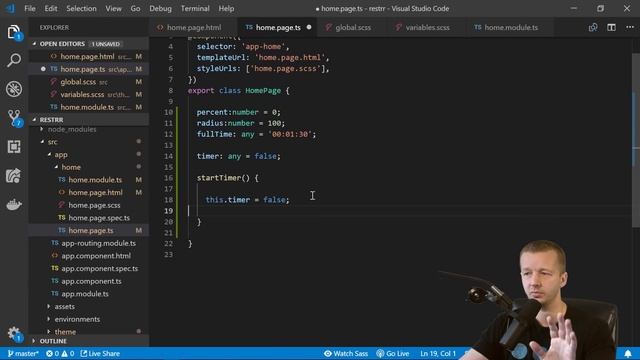Click the 'startTimer() {' code line
Image resolution: width=640 pixels, height=360 pixels.
point(228,178)
